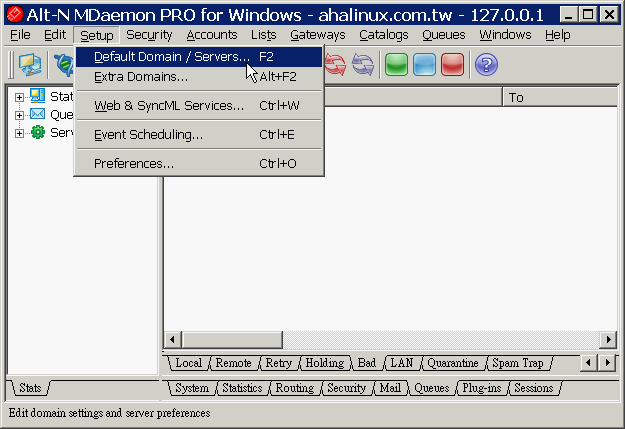625x429 pixels.
Task: Select the Que tree item envelope icon
Action: point(37,114)
